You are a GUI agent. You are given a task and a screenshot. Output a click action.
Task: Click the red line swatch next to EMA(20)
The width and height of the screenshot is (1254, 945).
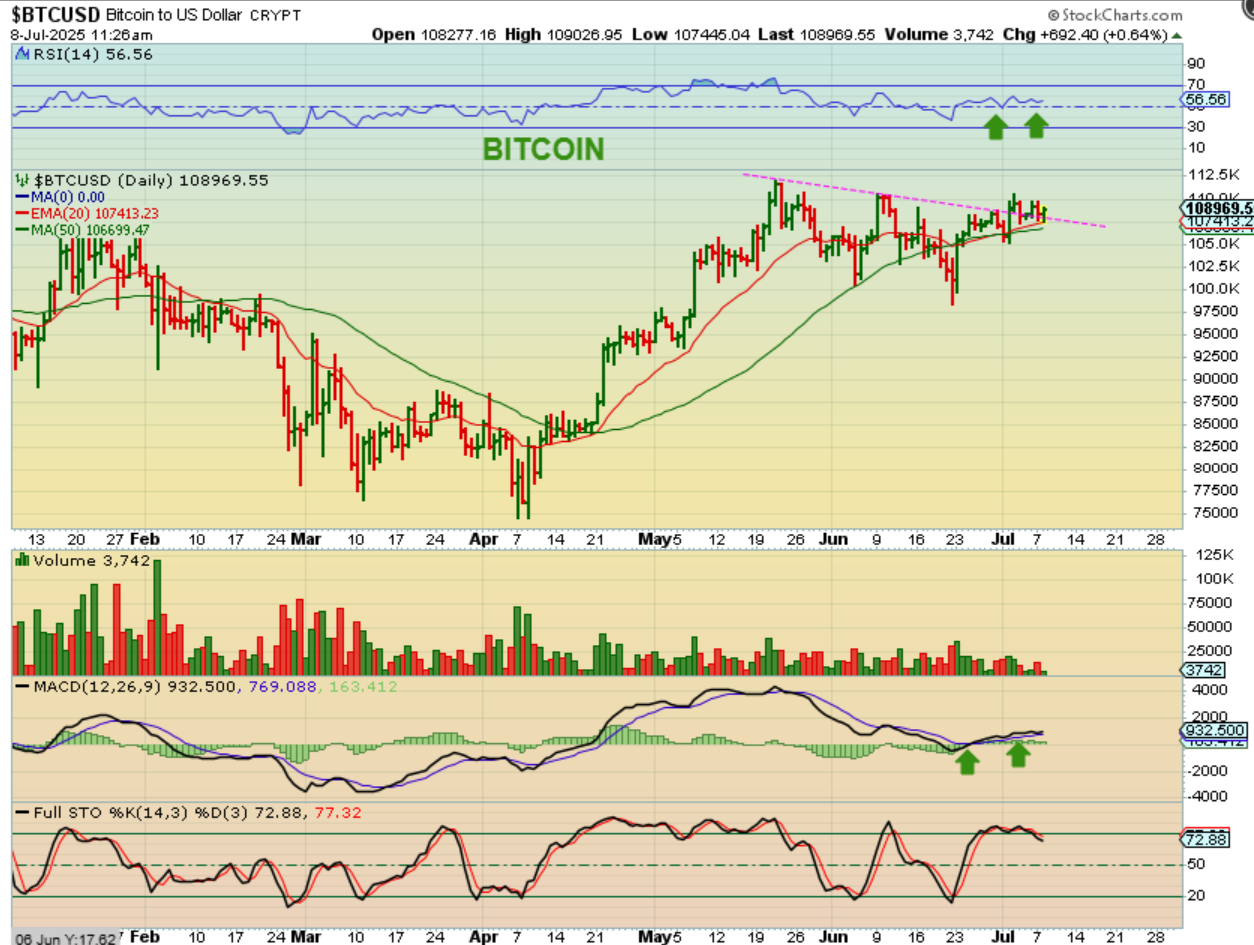click(x=23, y=213)
